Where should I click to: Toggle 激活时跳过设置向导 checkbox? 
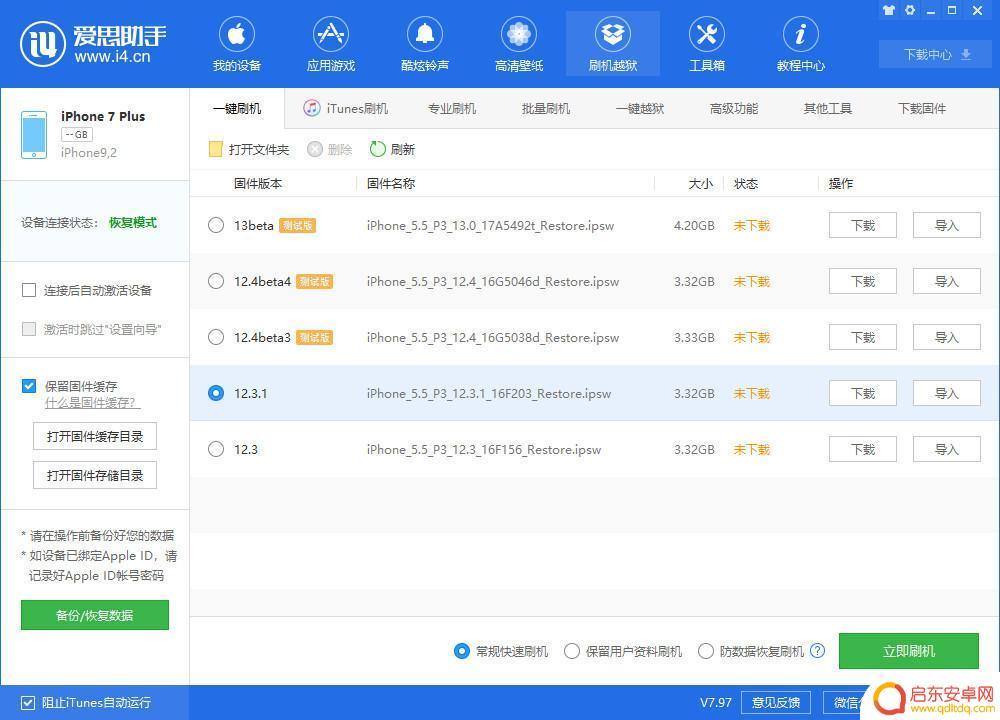pyautogui.click(x=29, y=329)
